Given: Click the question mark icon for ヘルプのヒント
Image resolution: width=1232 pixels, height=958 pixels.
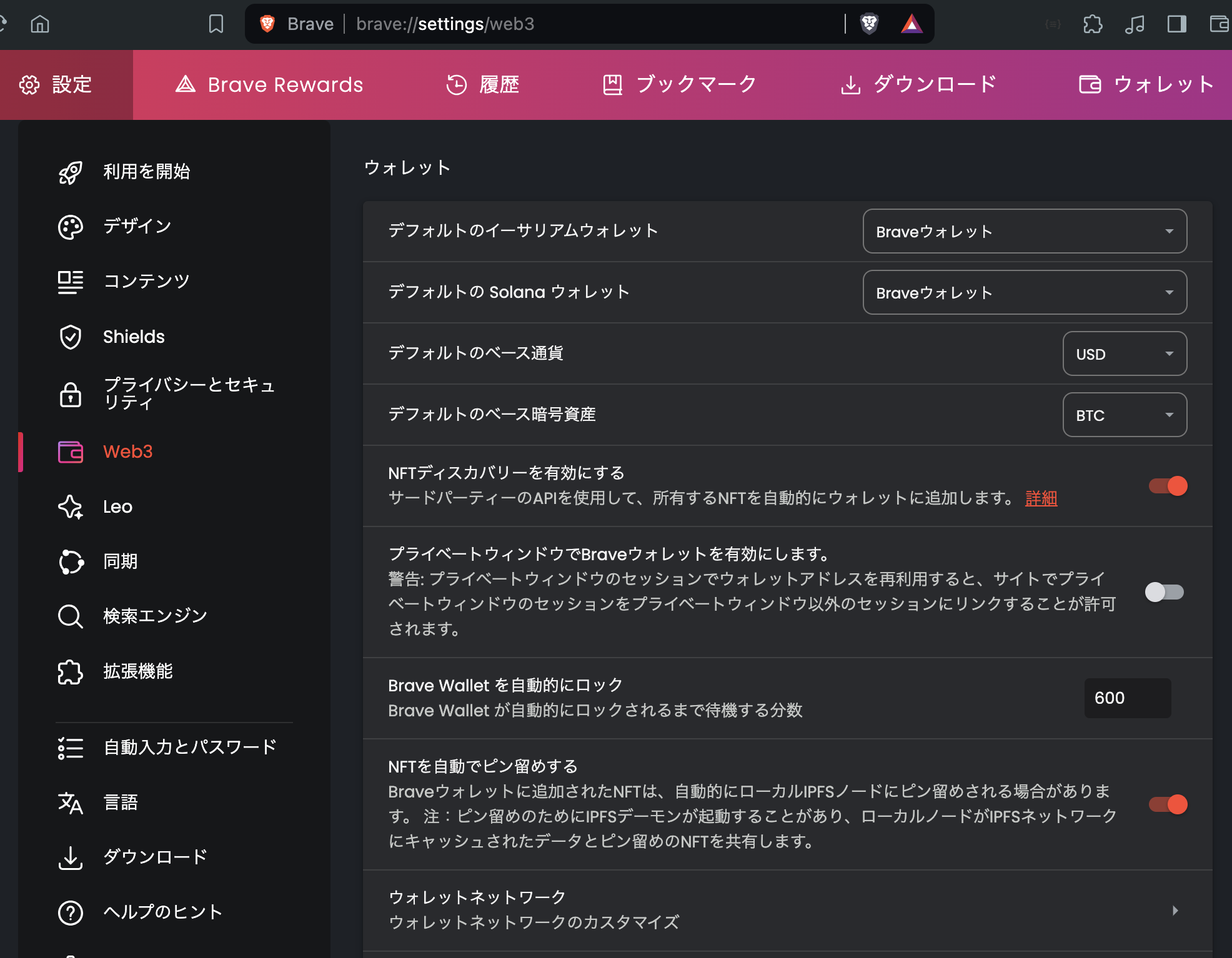Looking at the screenshot, I should tap(71, 913).
